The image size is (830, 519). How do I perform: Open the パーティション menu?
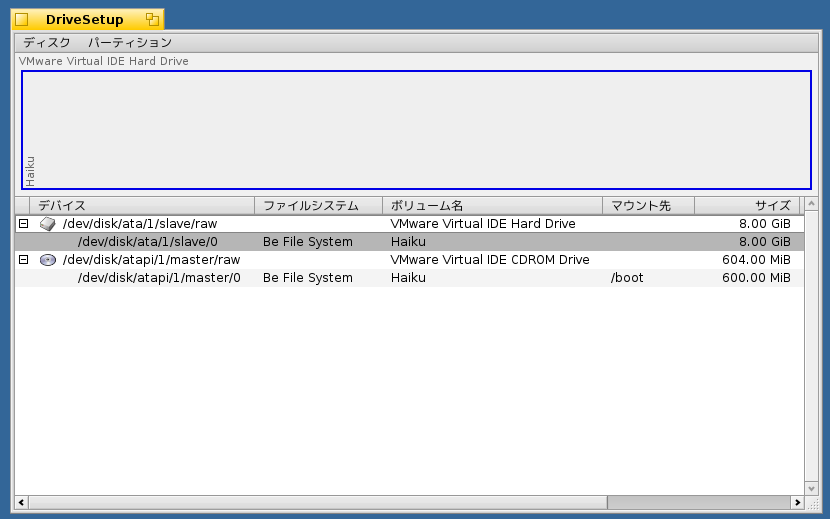pyautogui.click(x=130, y=42)
